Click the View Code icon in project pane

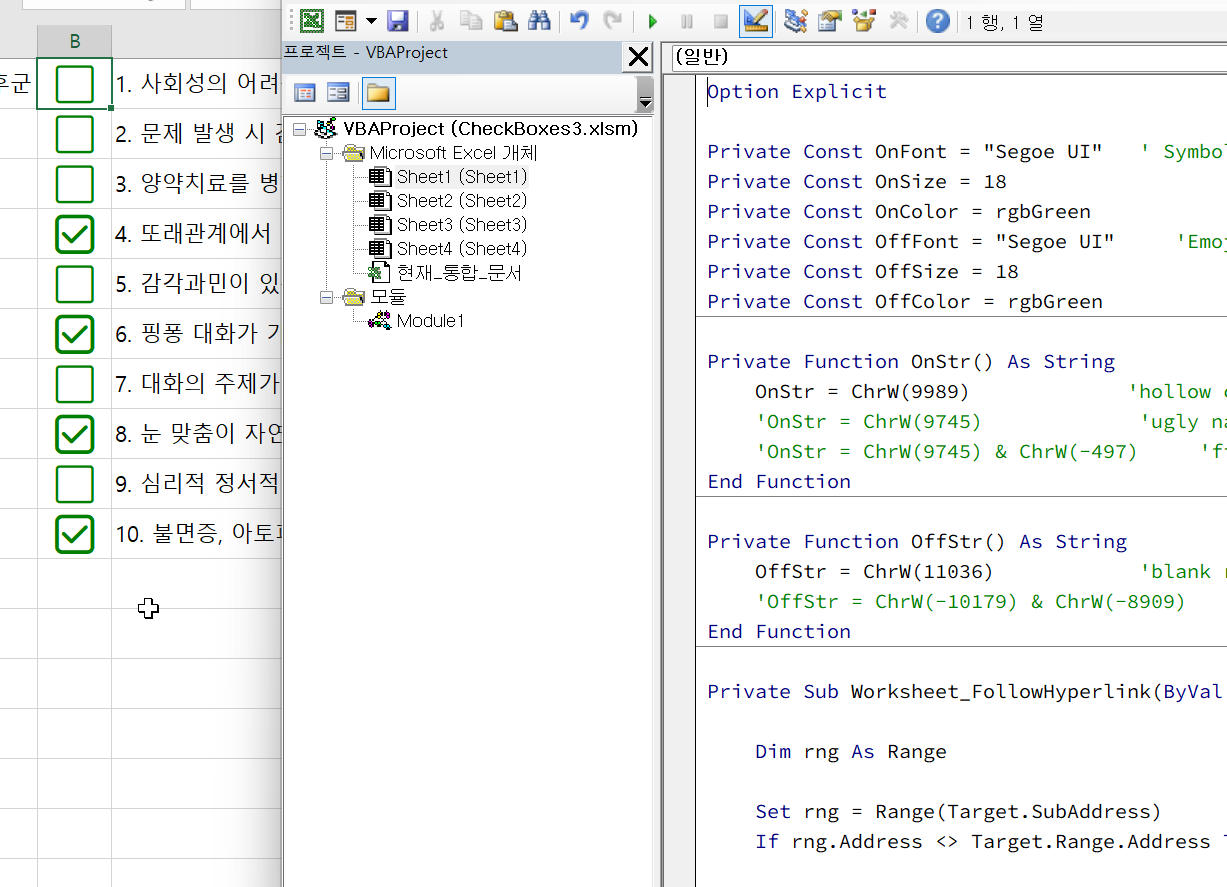(x=305, y=93)
